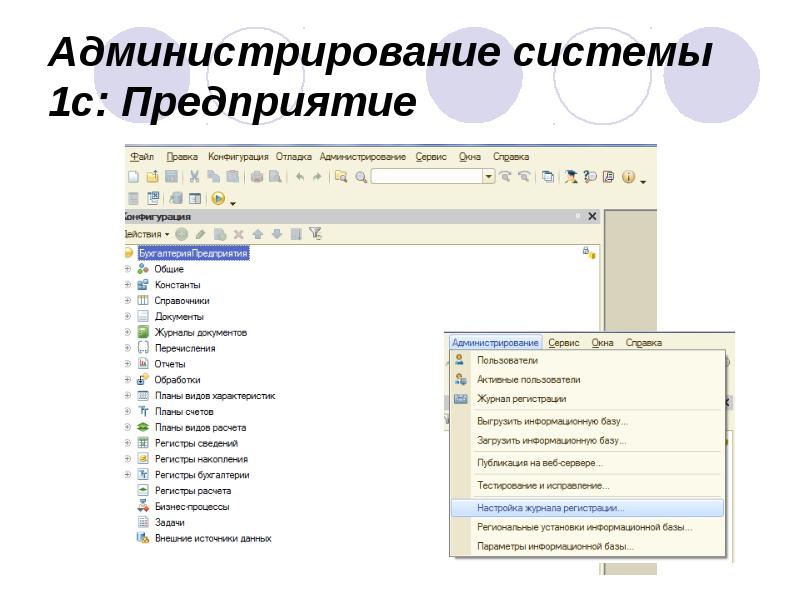This screenshot has height=600, width=800.
Task: Close the Конфигурация panel with X
Action: (x=592, y=216)
